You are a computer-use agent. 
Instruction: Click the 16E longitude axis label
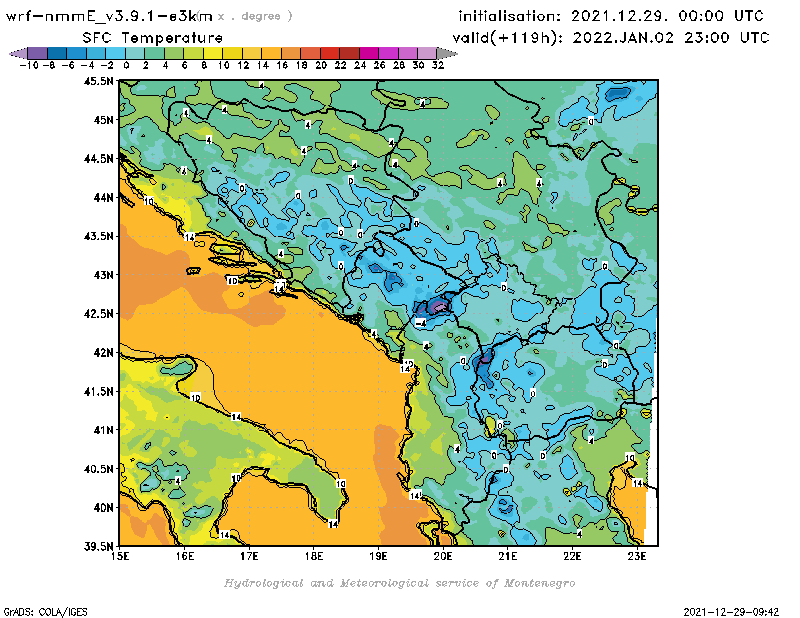[x=185, y=556]
